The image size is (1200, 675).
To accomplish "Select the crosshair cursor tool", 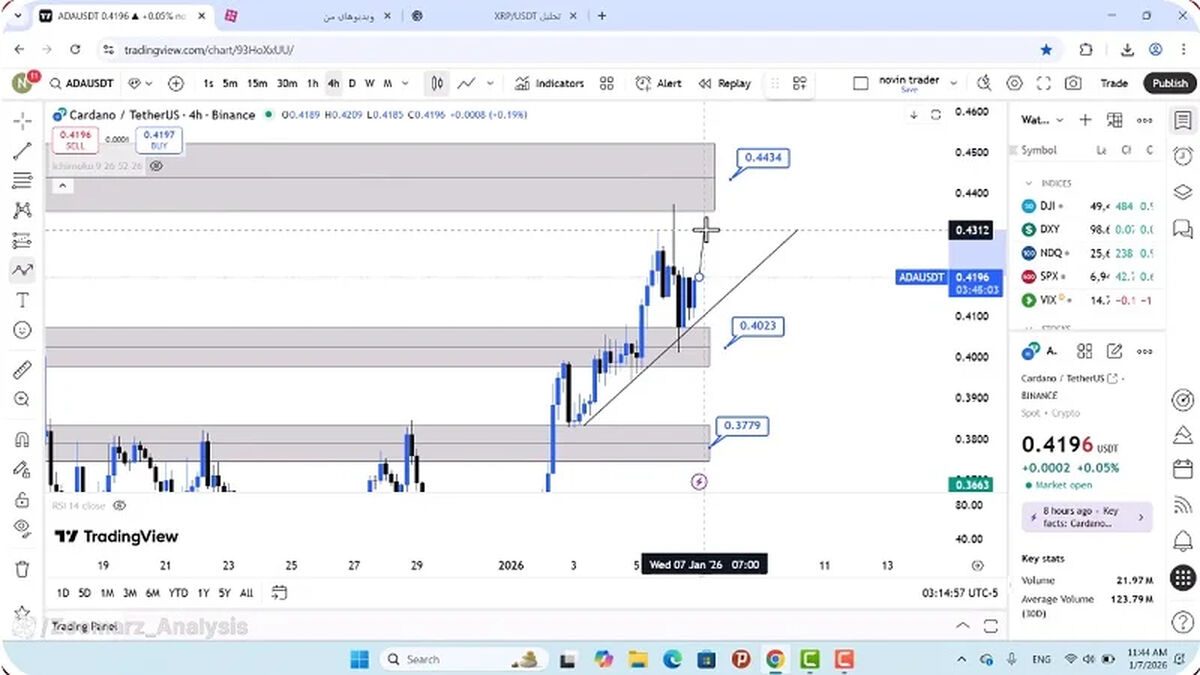I will 22,121.
